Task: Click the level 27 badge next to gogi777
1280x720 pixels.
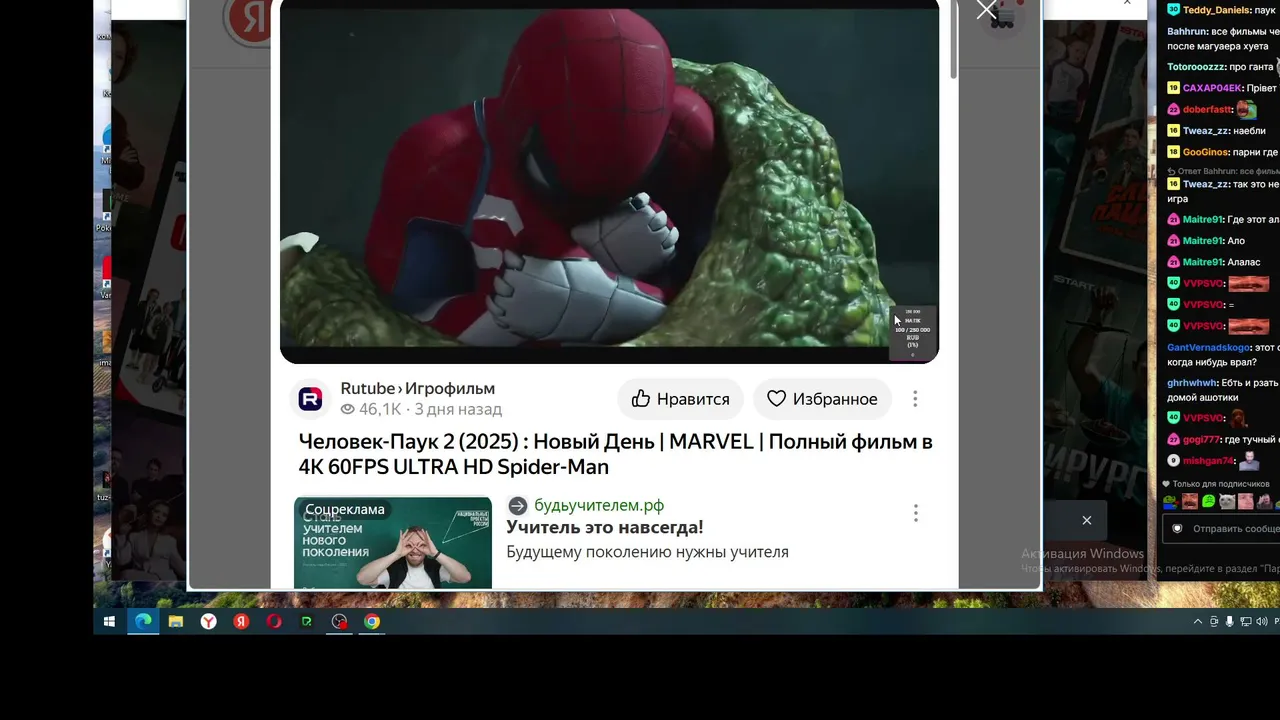Action: (x=1174, y=440)
